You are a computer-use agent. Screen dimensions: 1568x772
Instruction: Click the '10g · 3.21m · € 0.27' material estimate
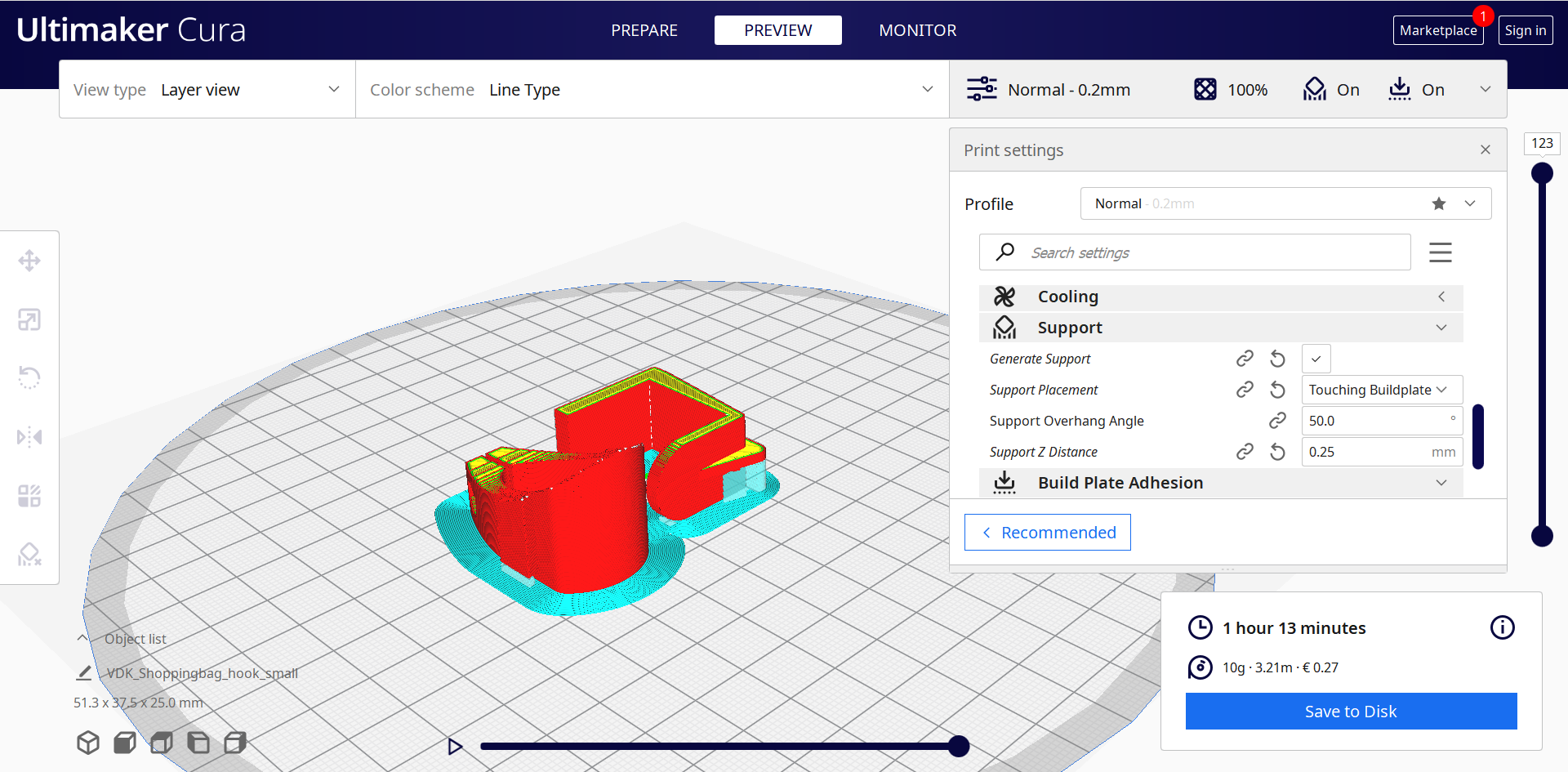[x=1281, y=667]
